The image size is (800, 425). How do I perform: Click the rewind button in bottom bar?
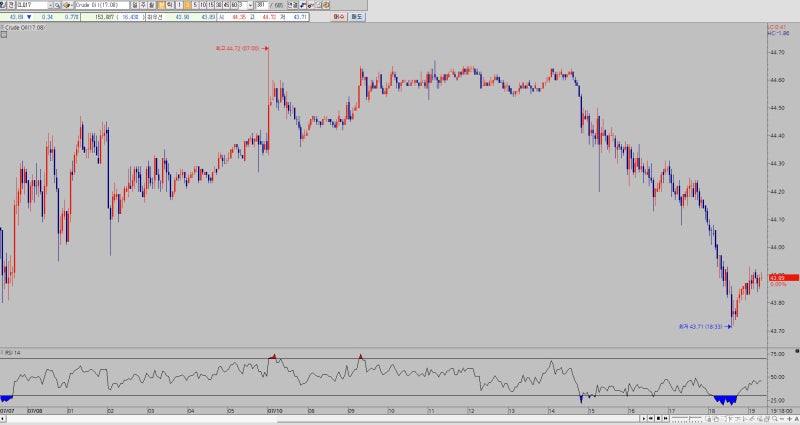tap(651, 418)
